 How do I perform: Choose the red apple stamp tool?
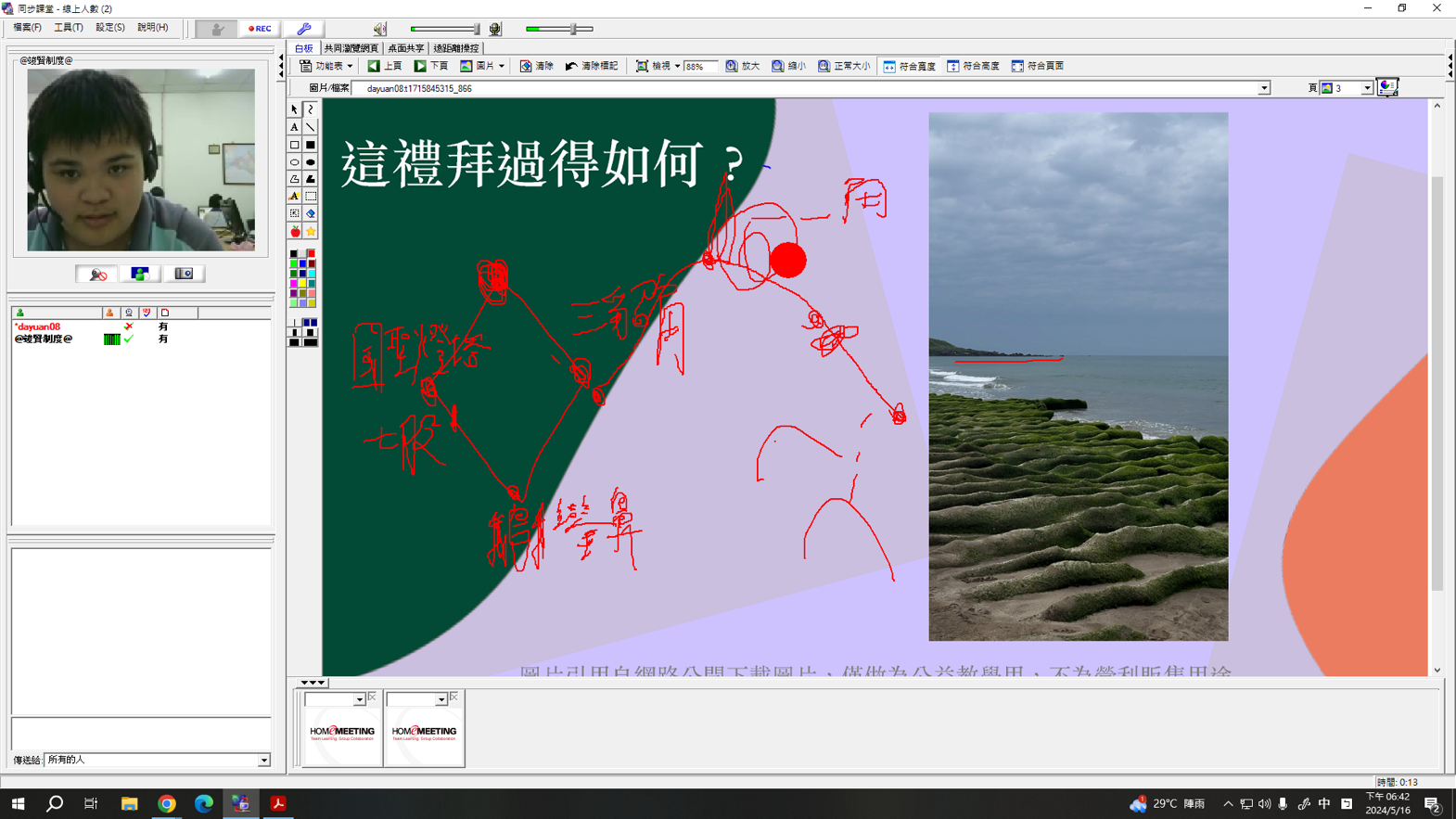click(x=295, y=231)
